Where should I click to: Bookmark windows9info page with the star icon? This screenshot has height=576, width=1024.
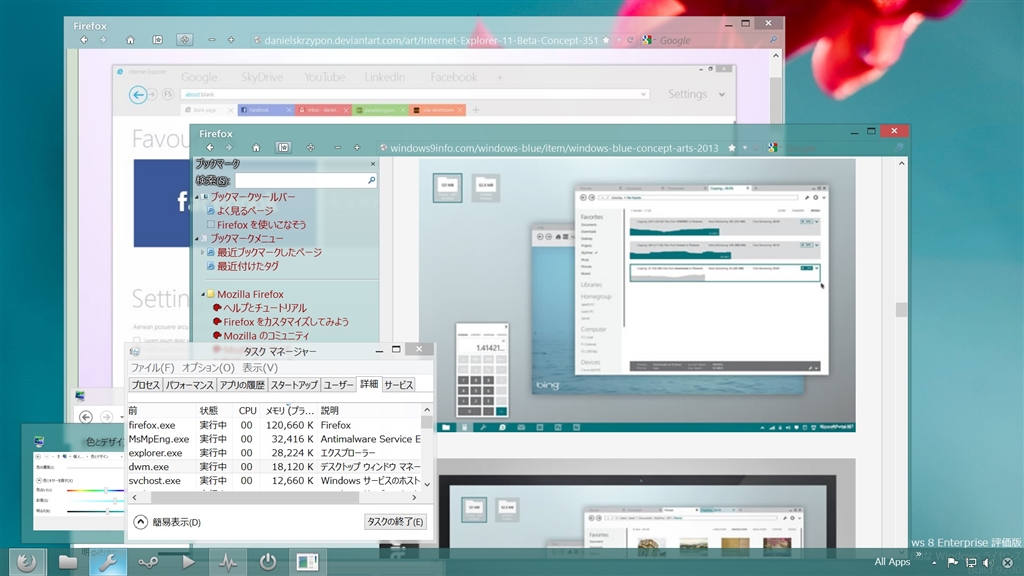click(732, 148)
